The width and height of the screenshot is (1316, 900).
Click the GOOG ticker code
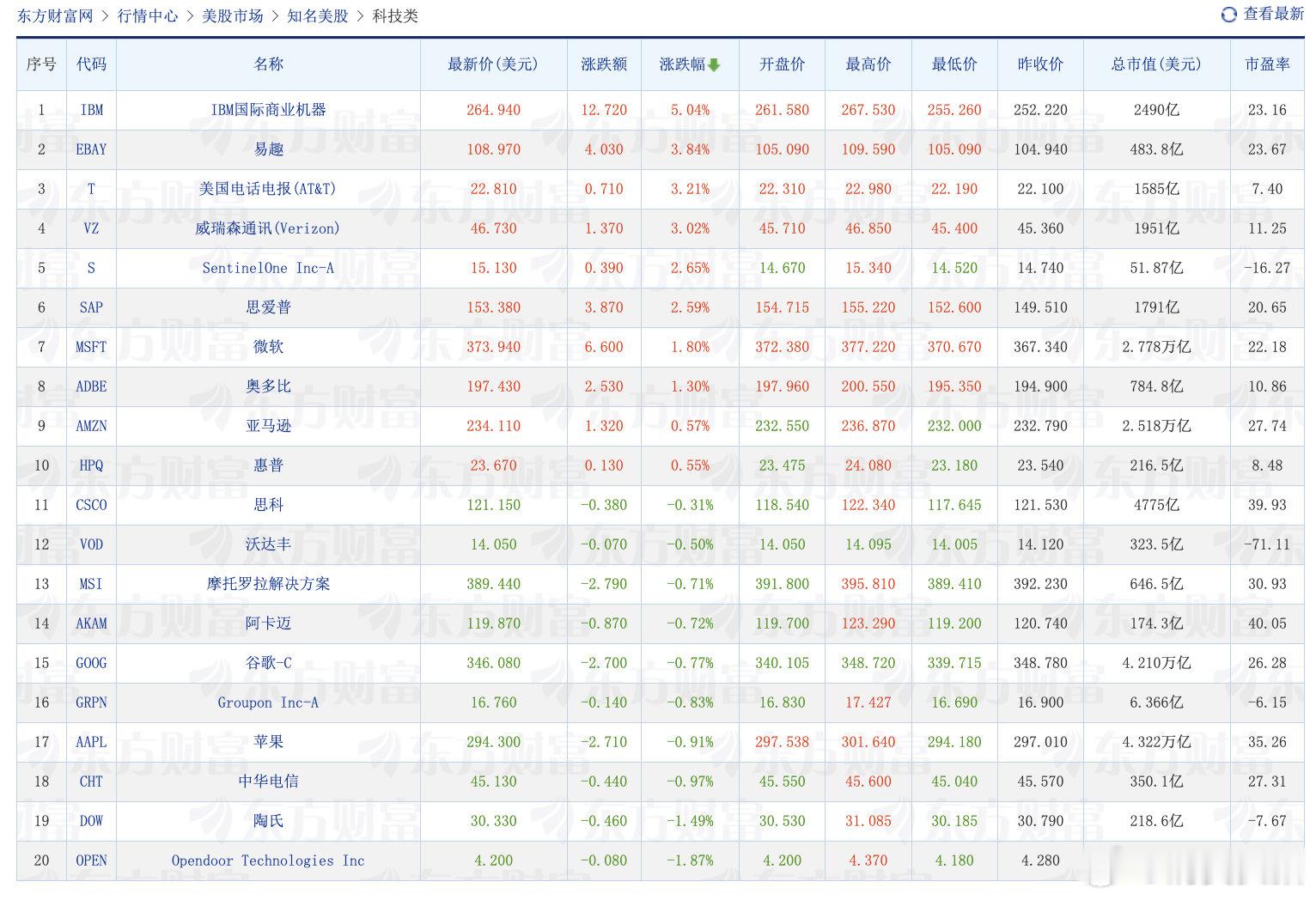pos(91,663)
